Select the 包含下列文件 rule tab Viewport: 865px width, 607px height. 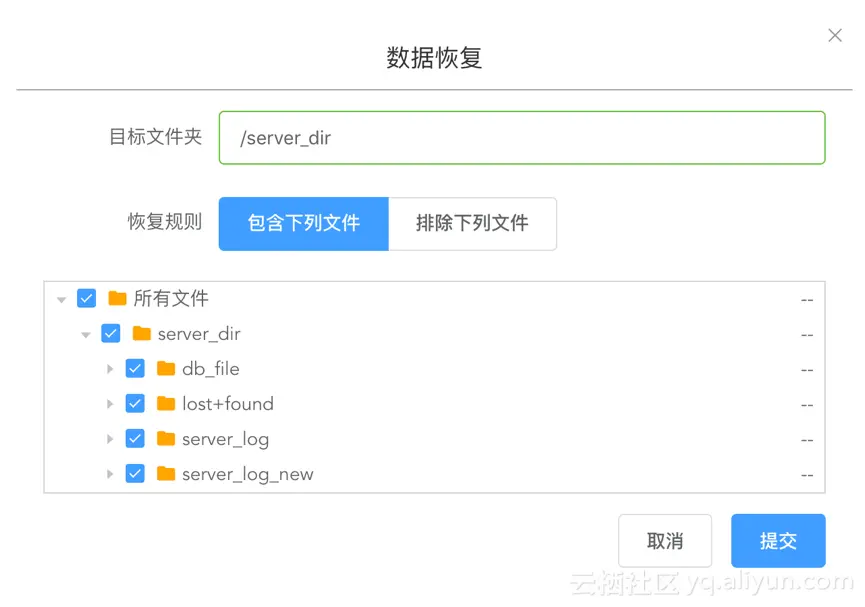click(x=304, y=223)
